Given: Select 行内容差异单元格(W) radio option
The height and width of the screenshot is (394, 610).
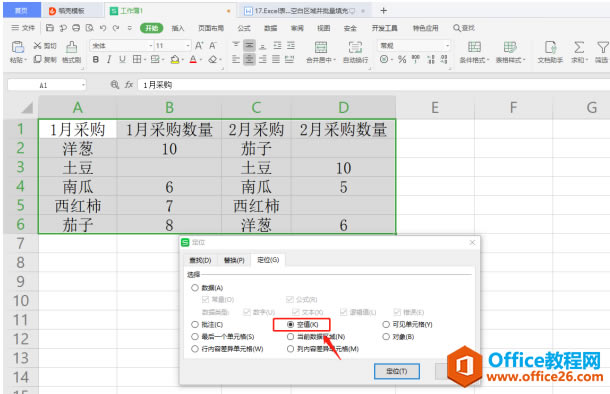Looking at the screenshot, I should click(x=195, y=349).
